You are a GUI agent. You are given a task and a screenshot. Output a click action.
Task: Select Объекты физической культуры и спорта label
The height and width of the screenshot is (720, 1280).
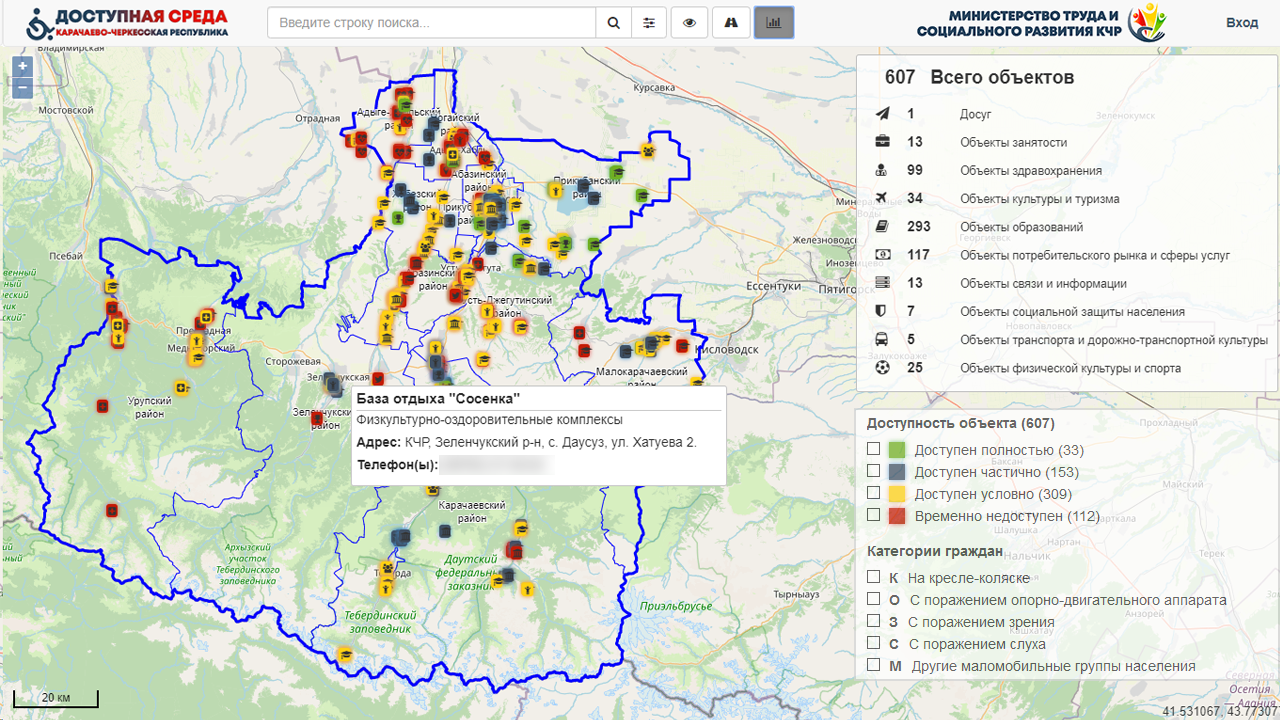coord(1070,368)
